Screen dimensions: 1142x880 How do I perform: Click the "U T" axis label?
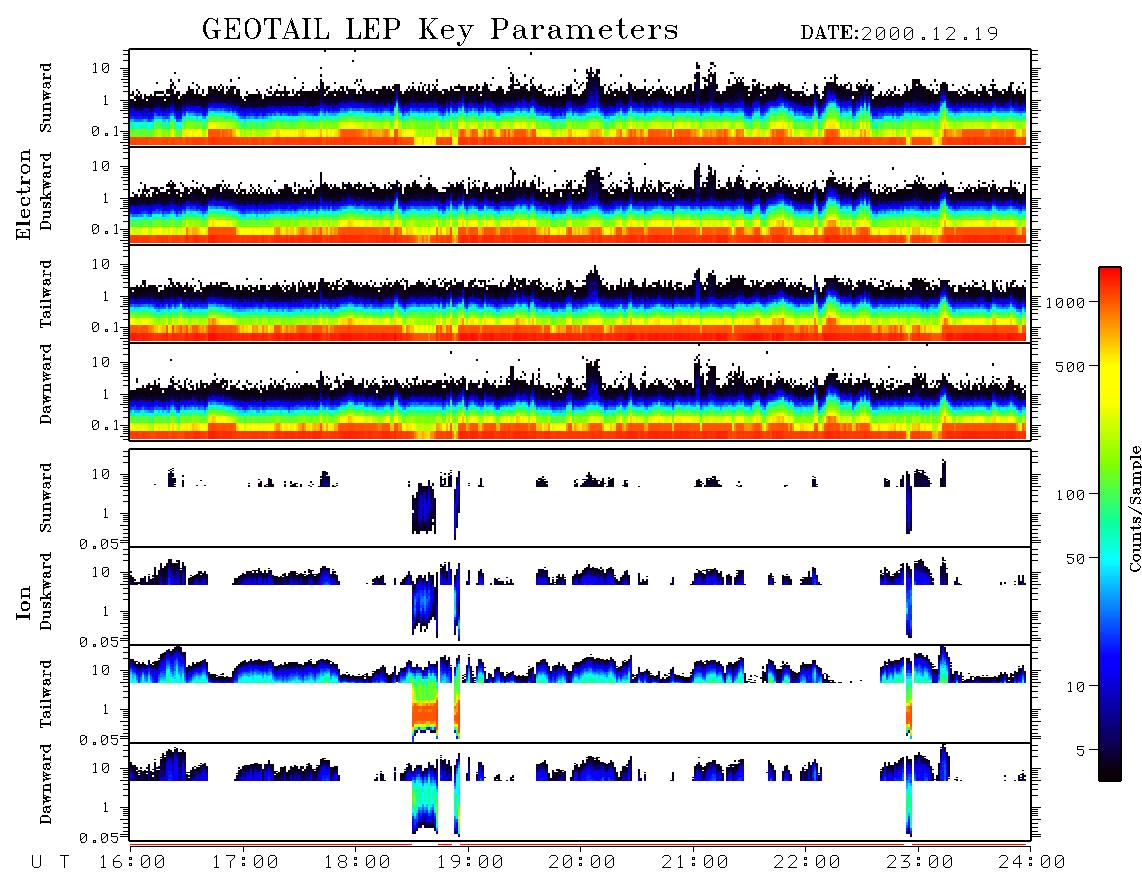point(51,863)
